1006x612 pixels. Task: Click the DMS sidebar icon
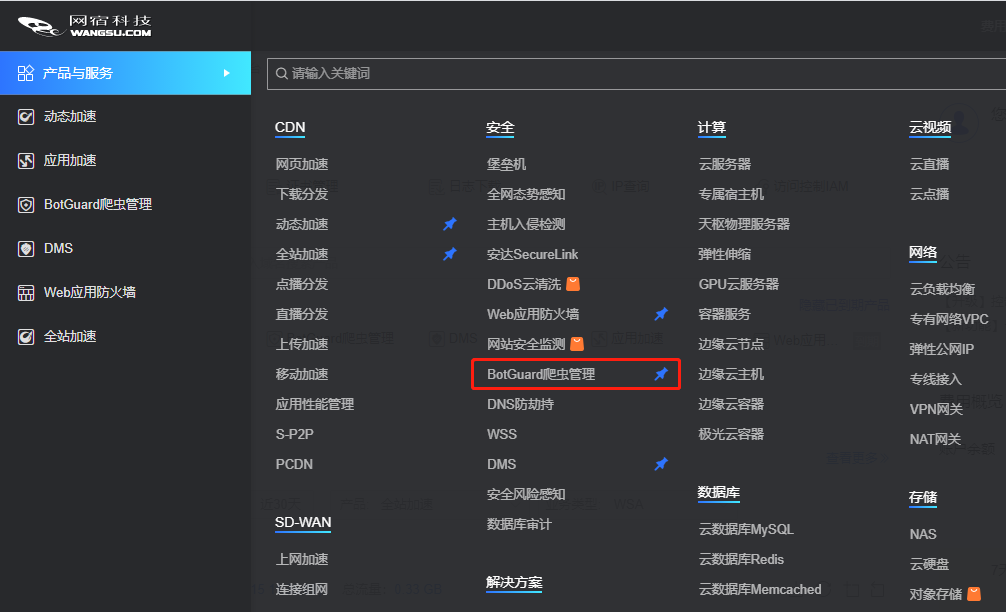coord(26,248)
